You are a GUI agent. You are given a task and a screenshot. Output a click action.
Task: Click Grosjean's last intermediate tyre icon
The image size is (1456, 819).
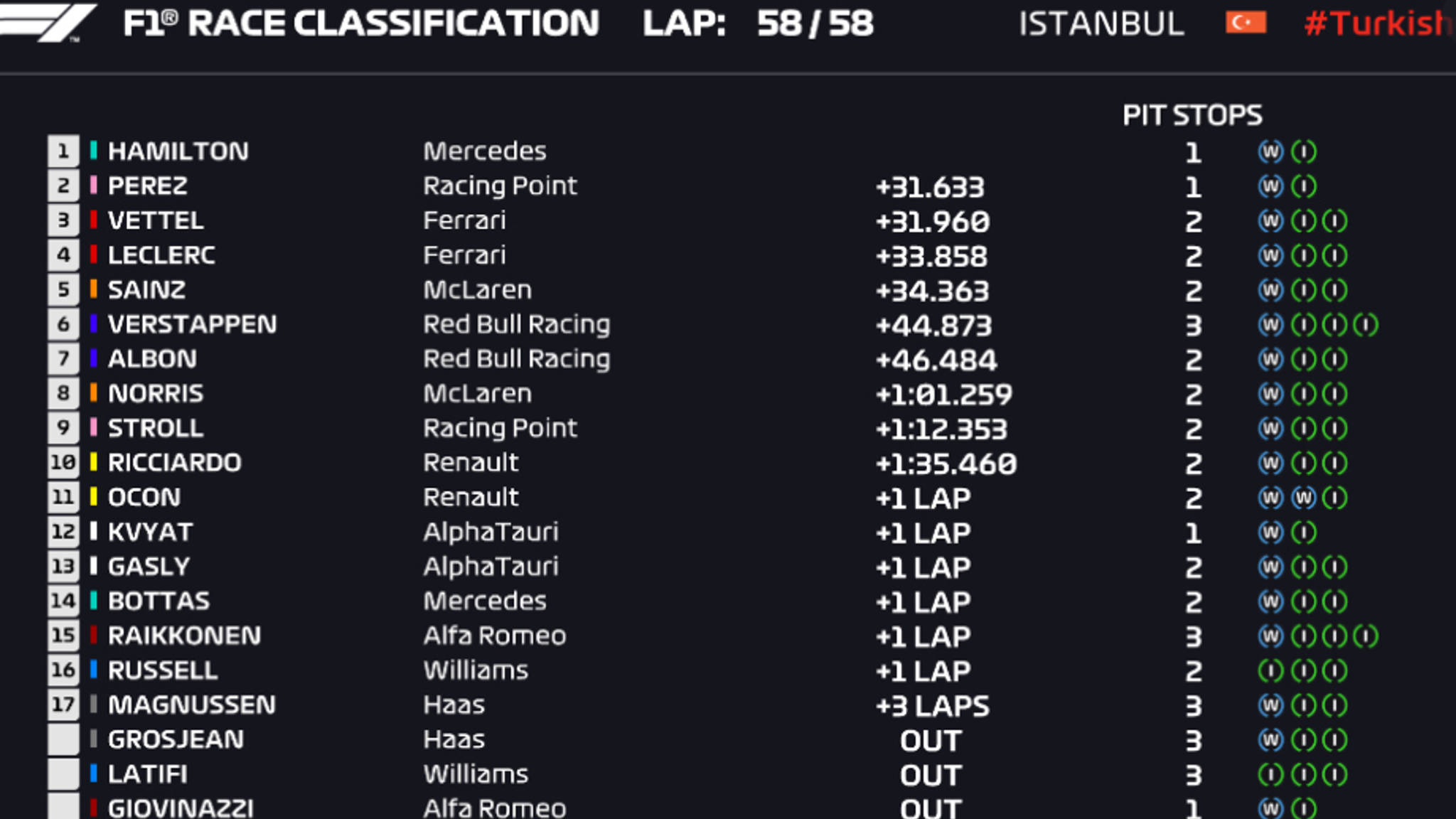tap(1335, 740)
